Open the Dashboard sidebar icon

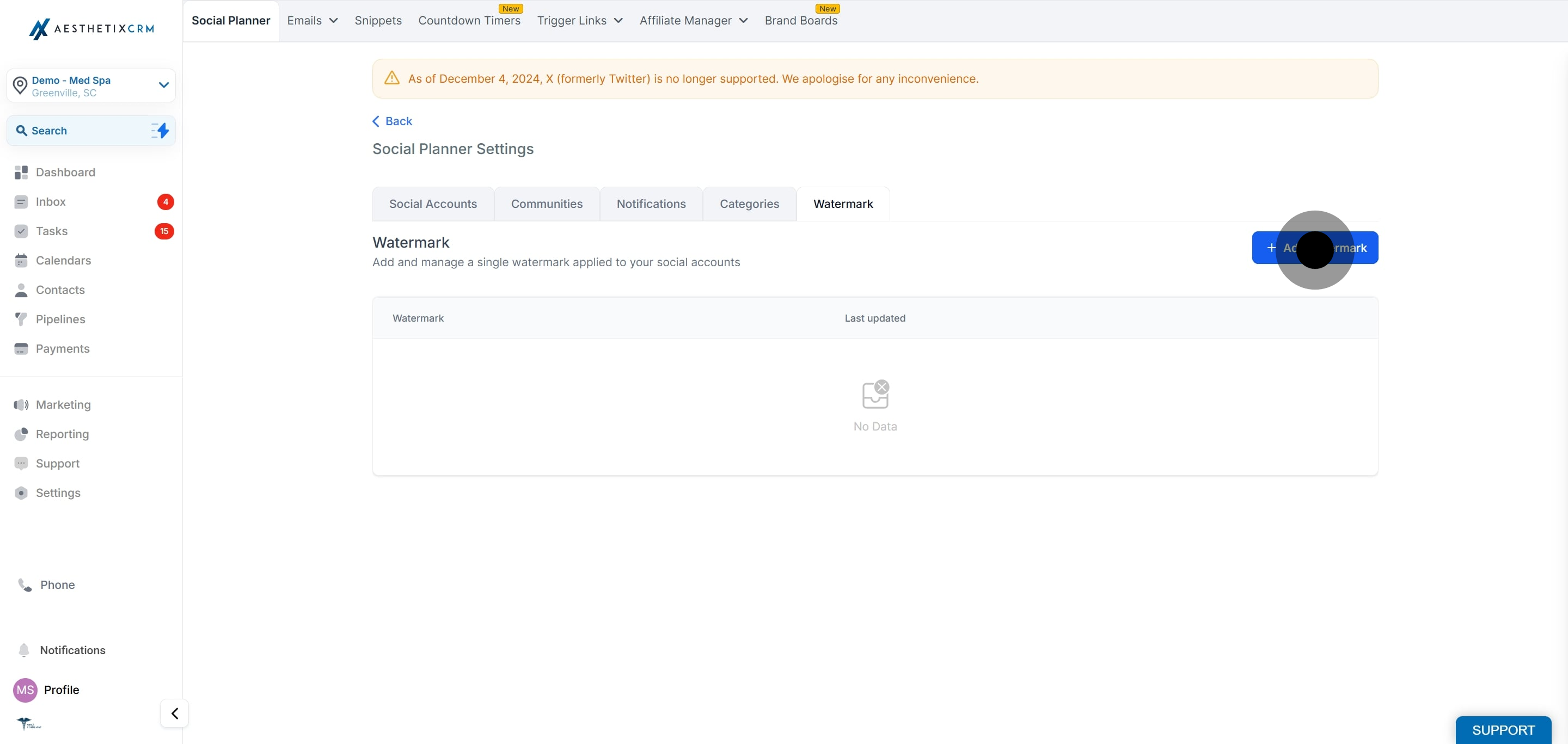pos(21,173)
